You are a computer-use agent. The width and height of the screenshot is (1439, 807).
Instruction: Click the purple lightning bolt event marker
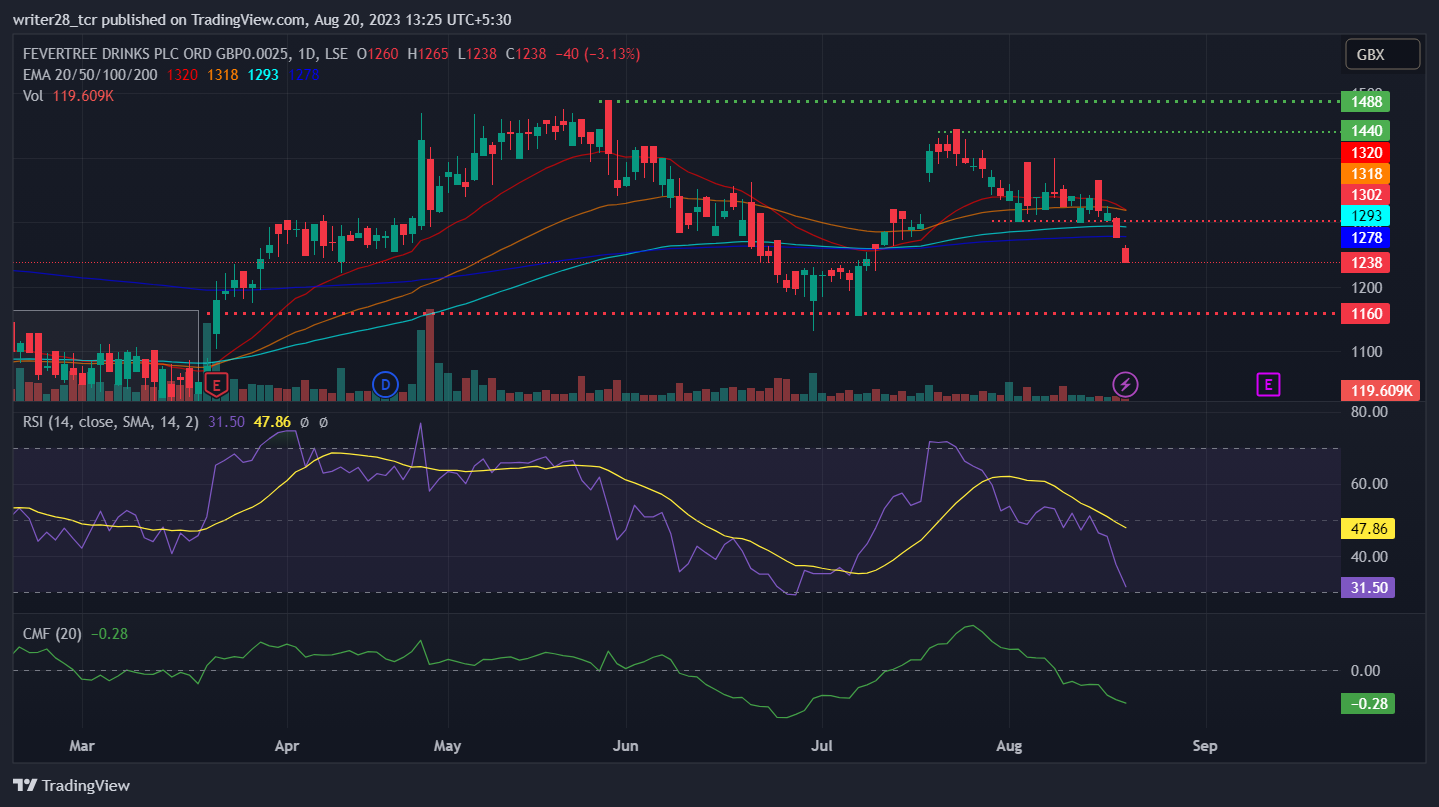point(1126,384)
